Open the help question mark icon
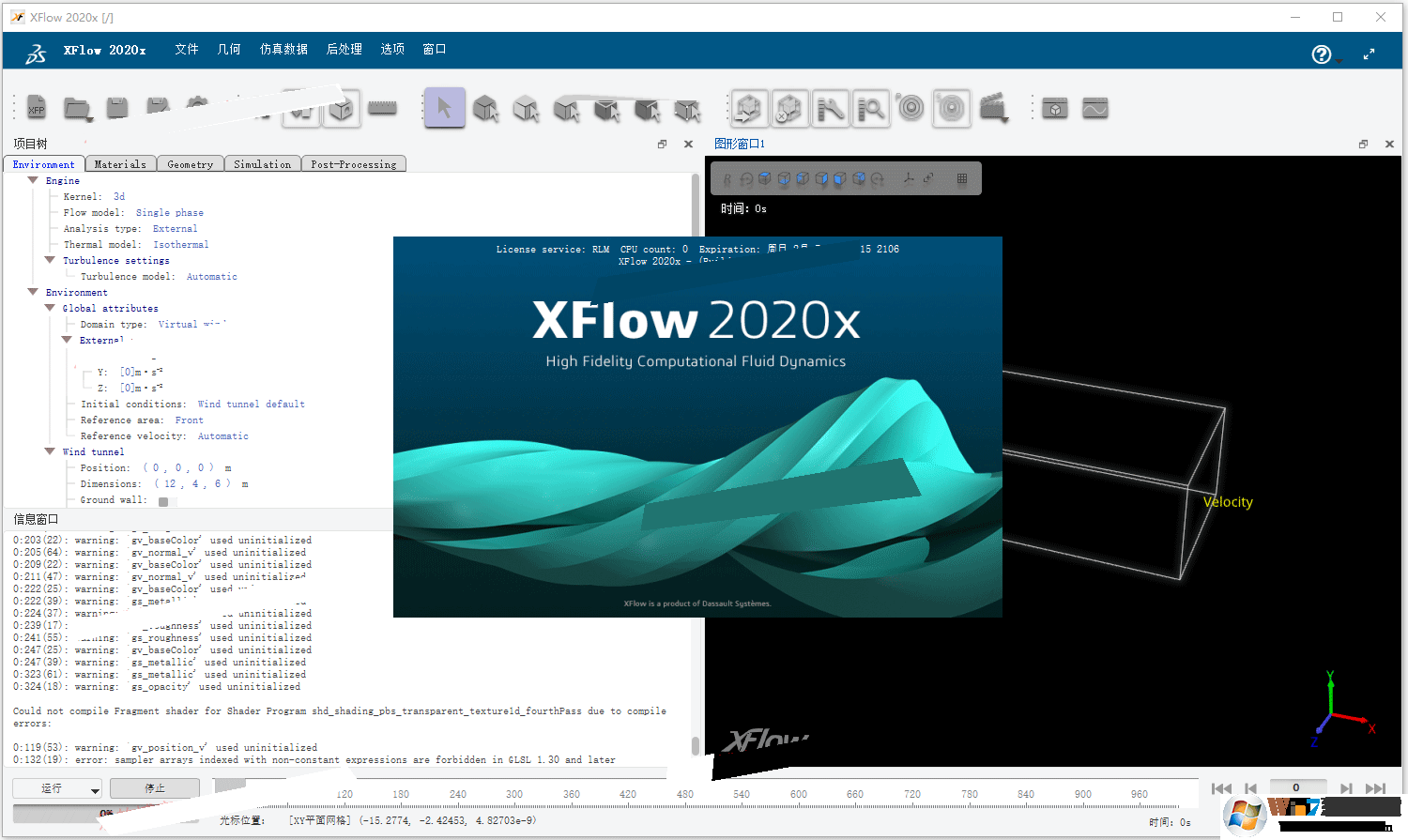Screen dimensions: 1408x840 coord(1322,54)
